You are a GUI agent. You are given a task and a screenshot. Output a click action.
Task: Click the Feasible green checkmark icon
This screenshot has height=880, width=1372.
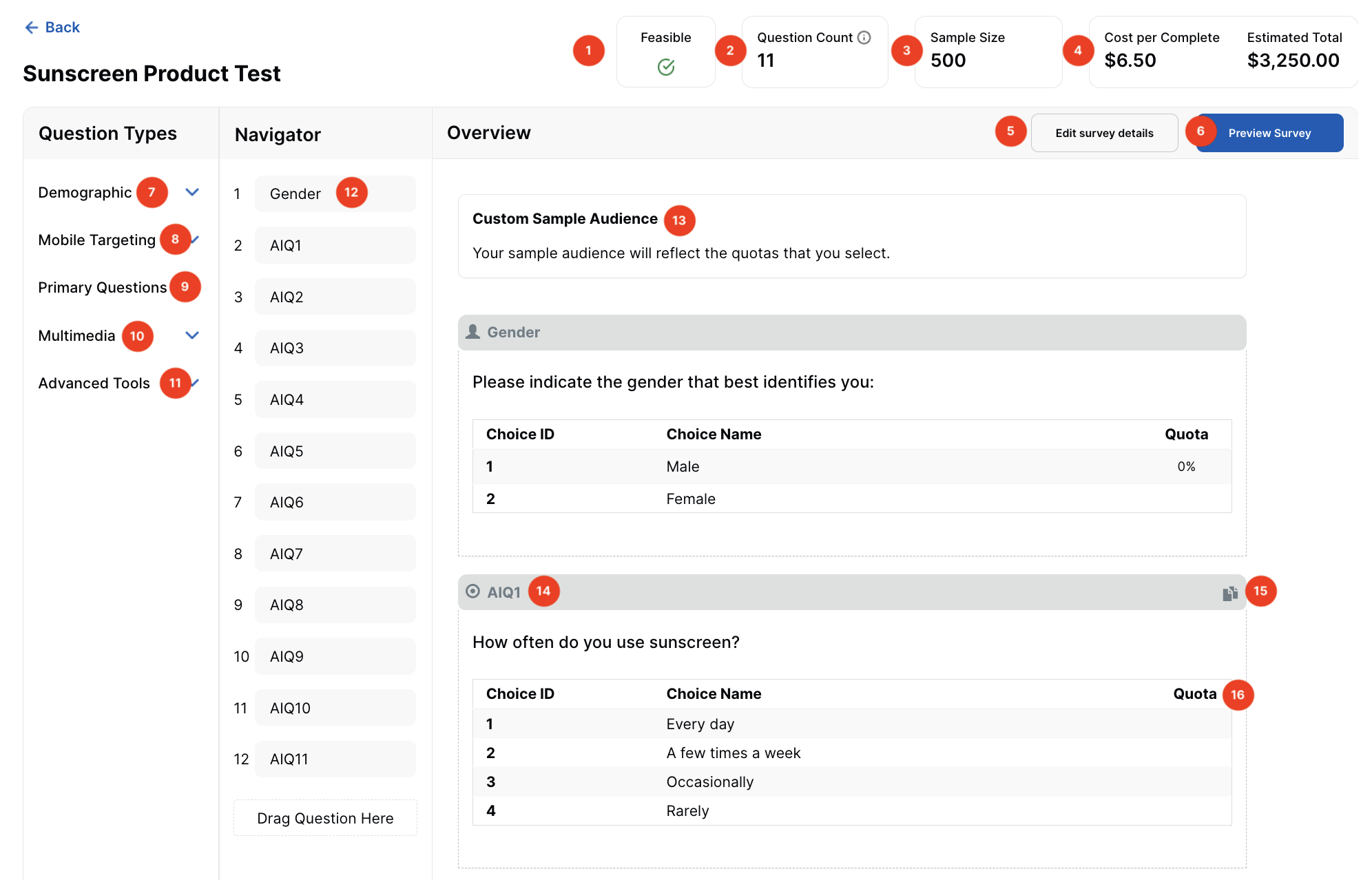coord(665,67)
